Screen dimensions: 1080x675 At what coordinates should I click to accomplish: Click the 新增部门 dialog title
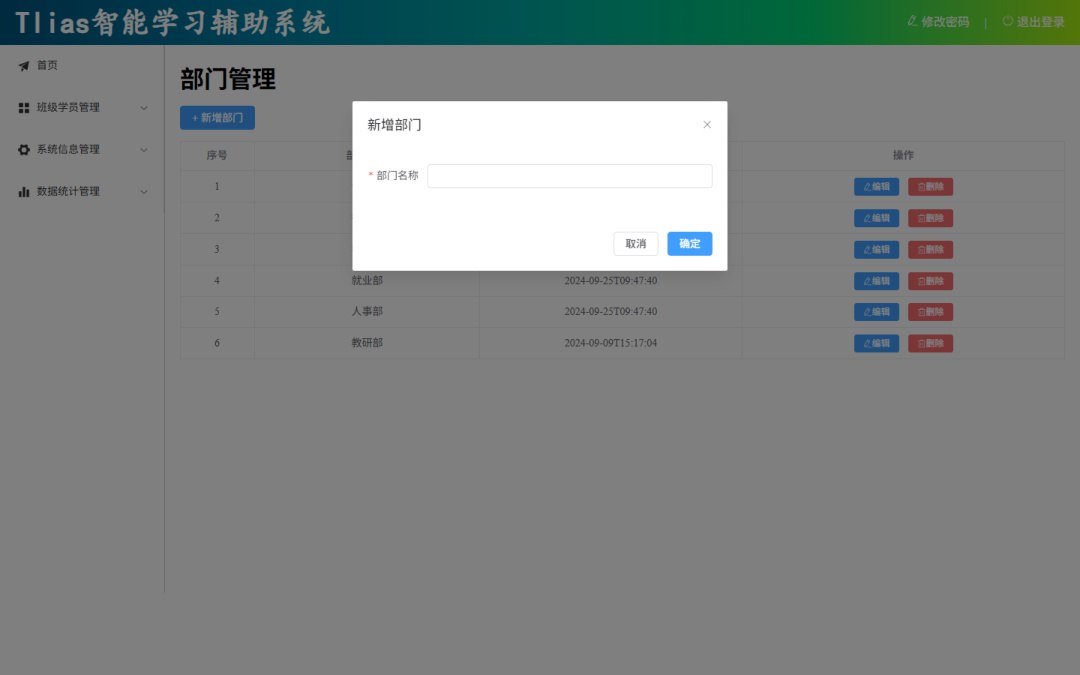coord(394,125)
